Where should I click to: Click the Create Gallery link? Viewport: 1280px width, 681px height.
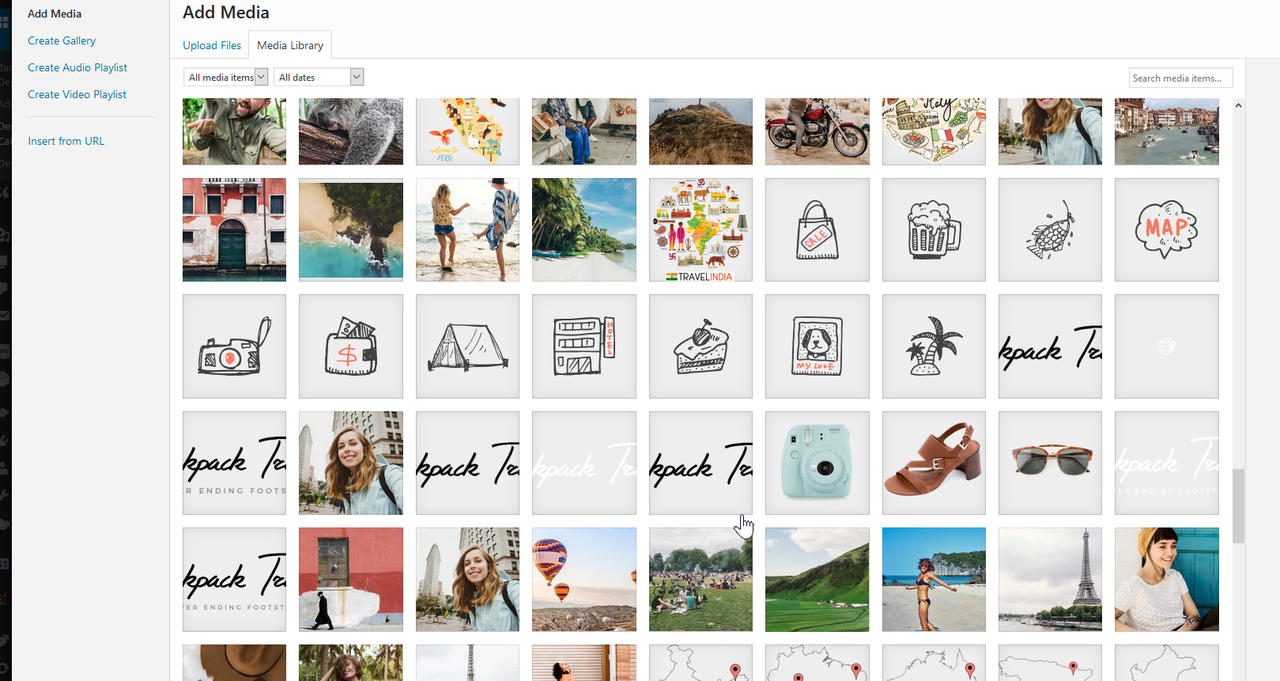click(62, 41)
